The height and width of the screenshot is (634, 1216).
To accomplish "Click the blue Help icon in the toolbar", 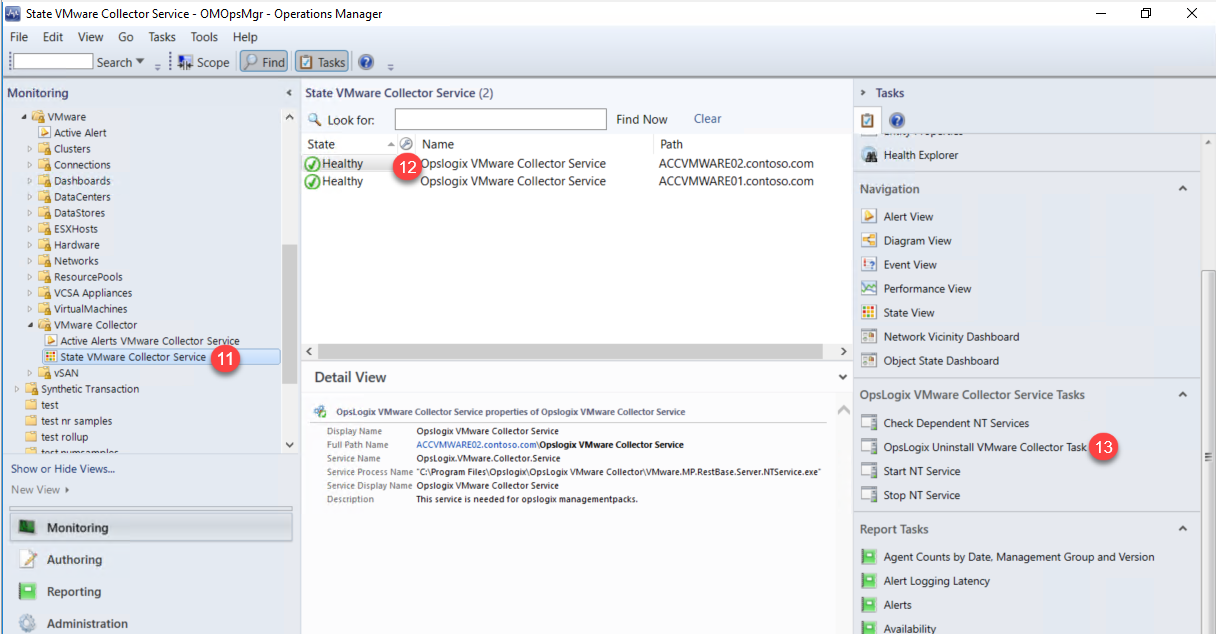I will click(366, 62).
